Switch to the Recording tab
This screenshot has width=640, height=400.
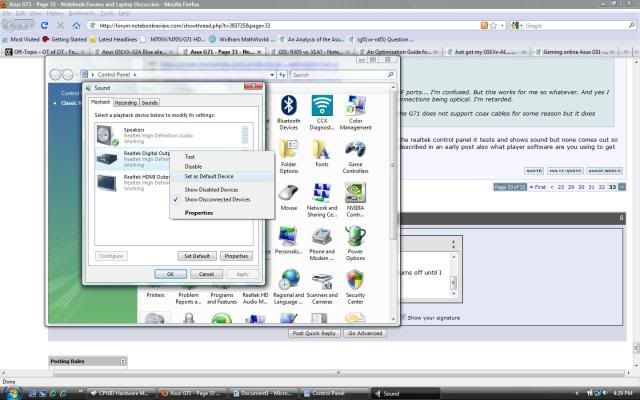(x=126, y=103)
